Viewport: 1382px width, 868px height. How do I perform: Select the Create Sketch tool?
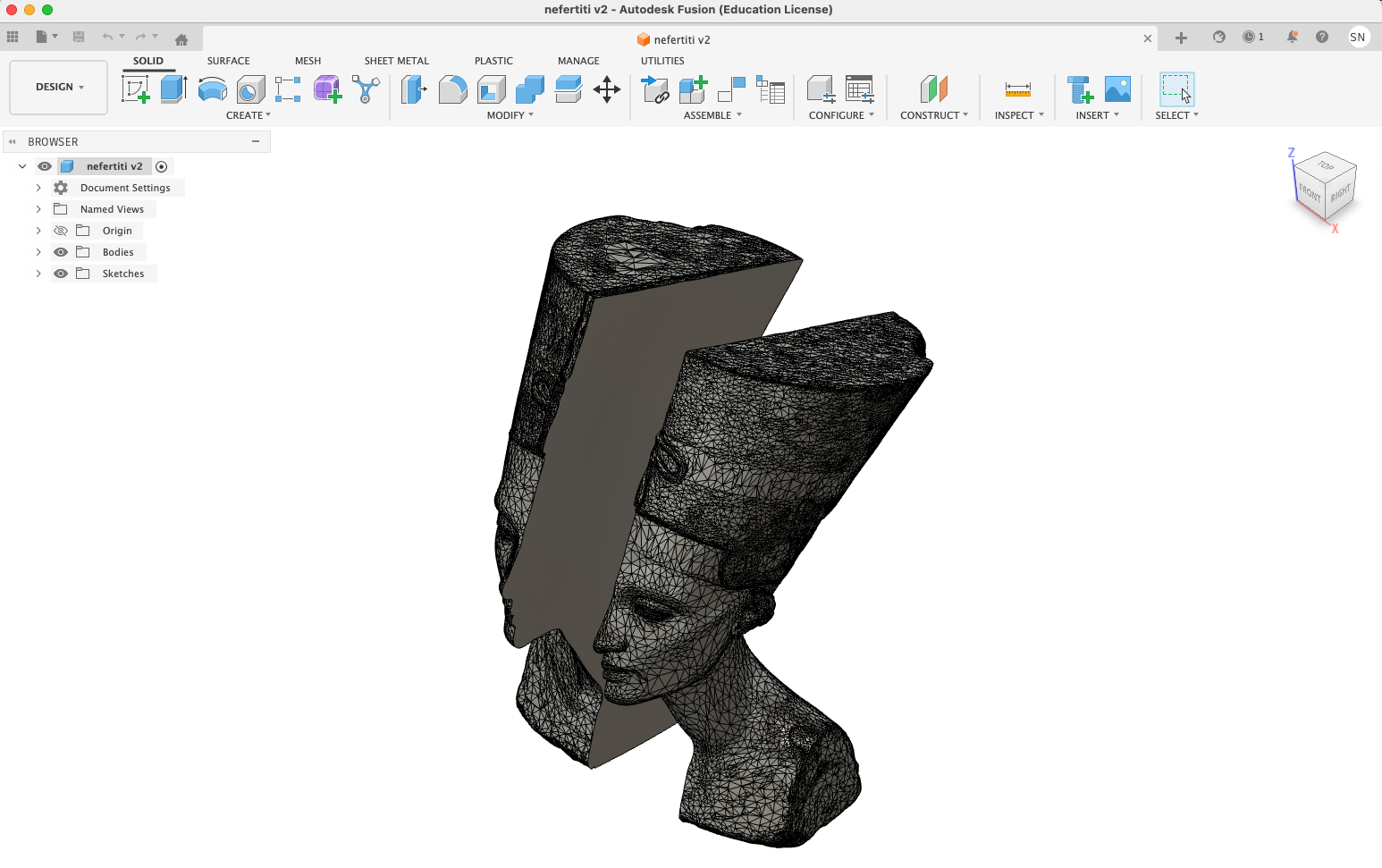tap(136, 89)
